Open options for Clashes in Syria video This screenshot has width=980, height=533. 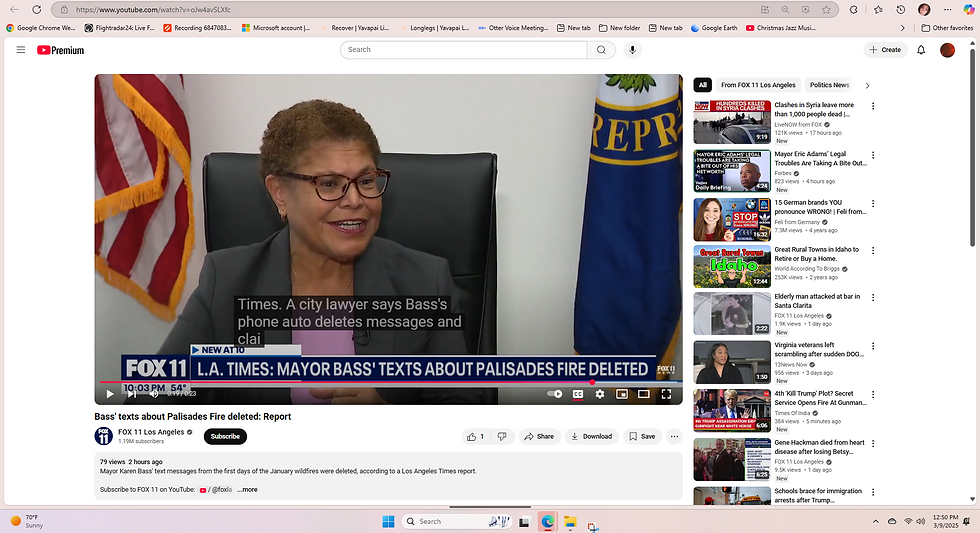[x=873, y=106]
